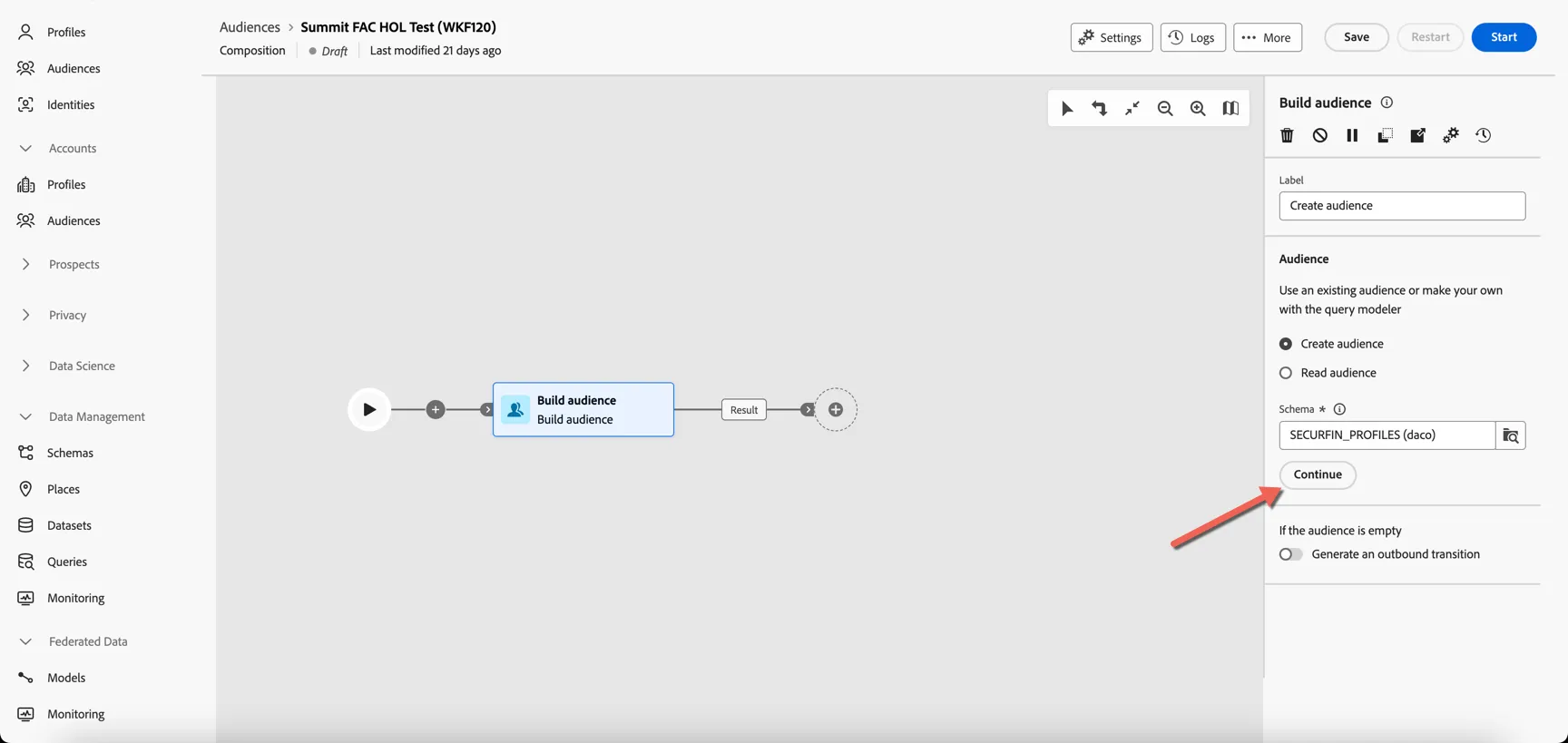Image resolution: width=1568 pixels, height=743 pixels.
Task: Click the Save button
Action: pyautogui.click(x=1357, y=37)
